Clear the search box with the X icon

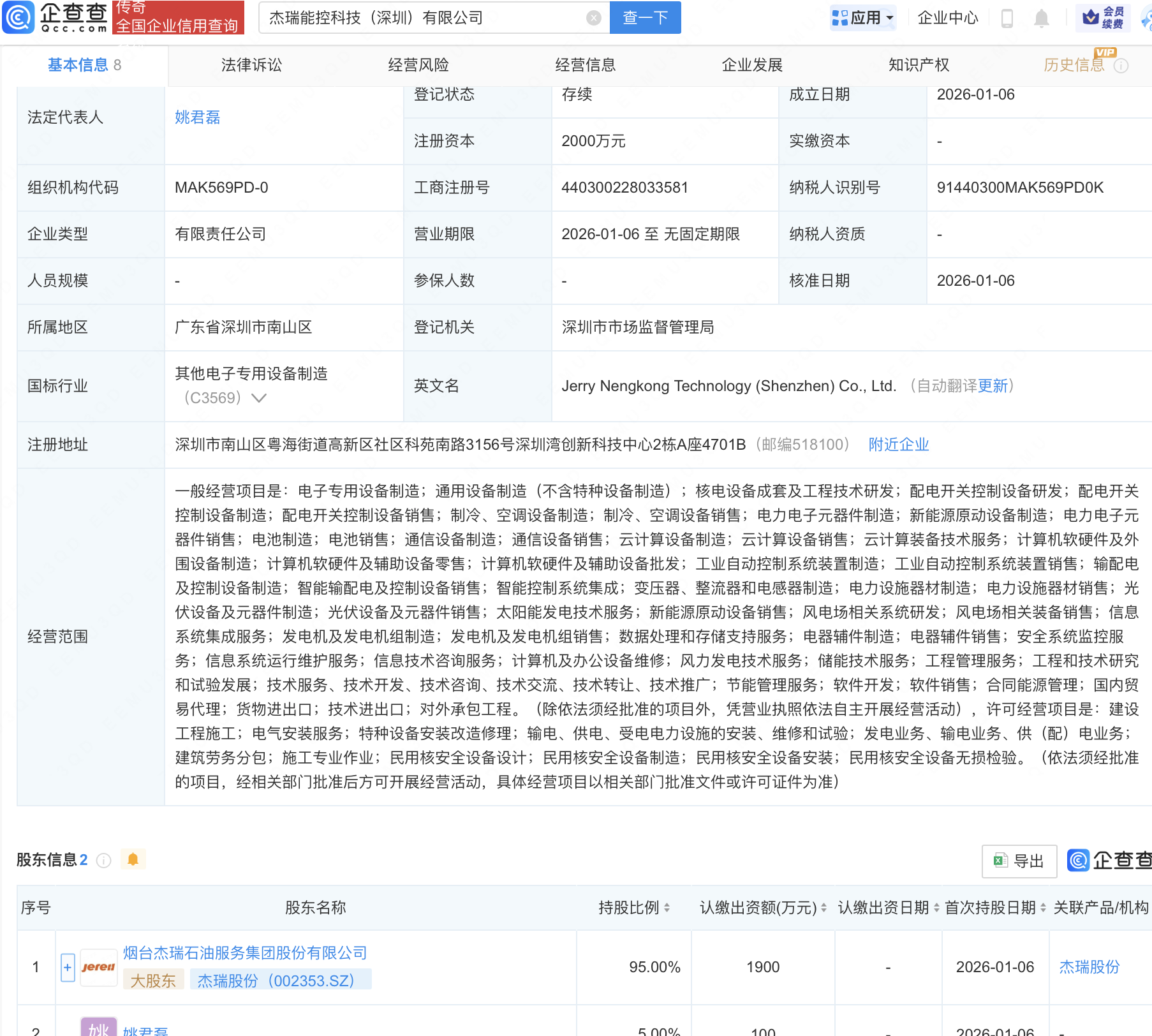point(594,17)
